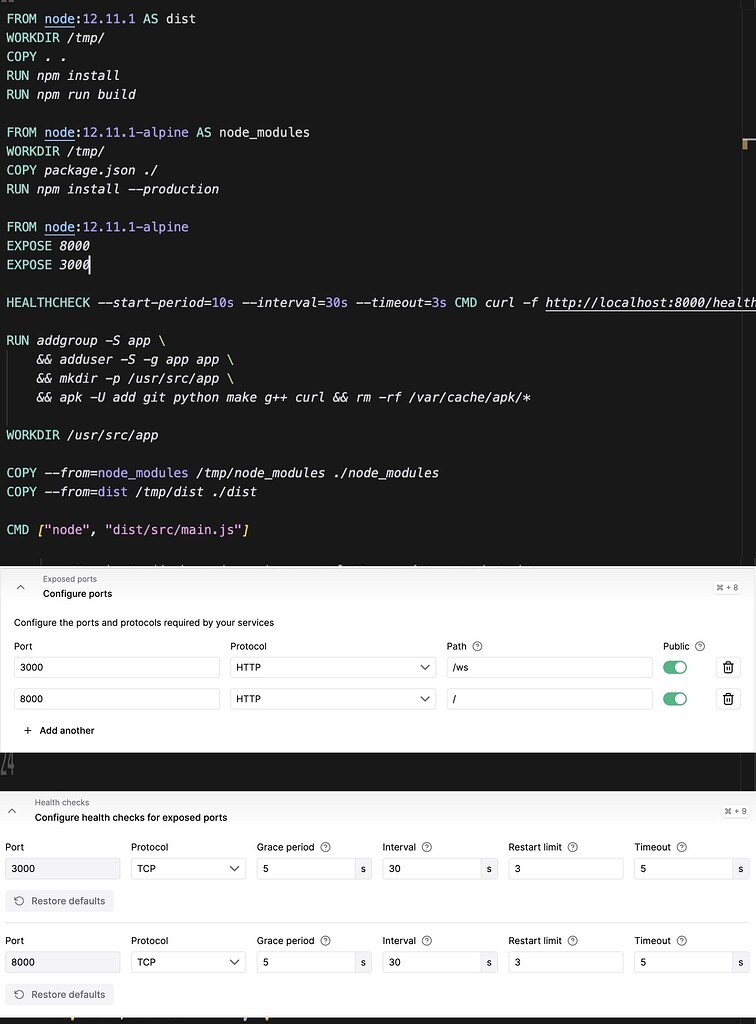Open the TCP protocol dropdown for health check 8000
The width and height of the screenshot is (756, 1024).
pyautogui.click(x=187, y=962)
